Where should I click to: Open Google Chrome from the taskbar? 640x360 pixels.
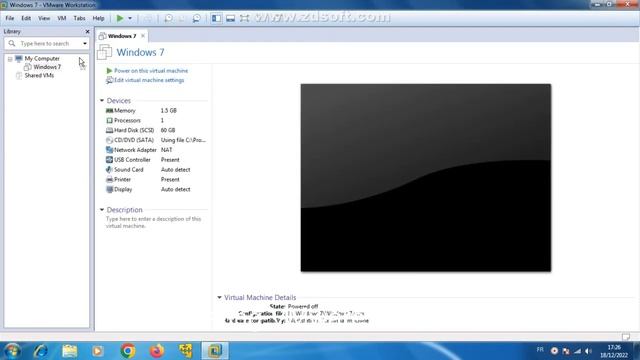click(x=128, y=351)
